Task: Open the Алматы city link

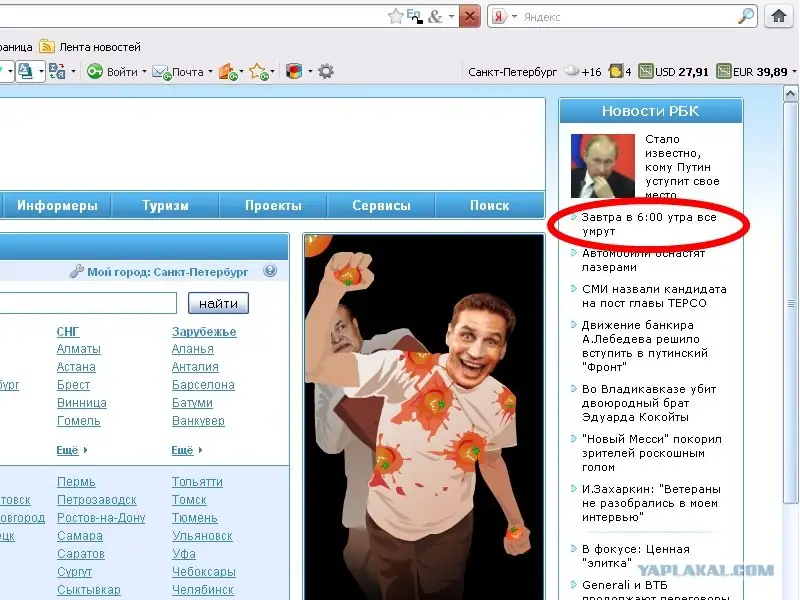Action: (x=79, y=349)
